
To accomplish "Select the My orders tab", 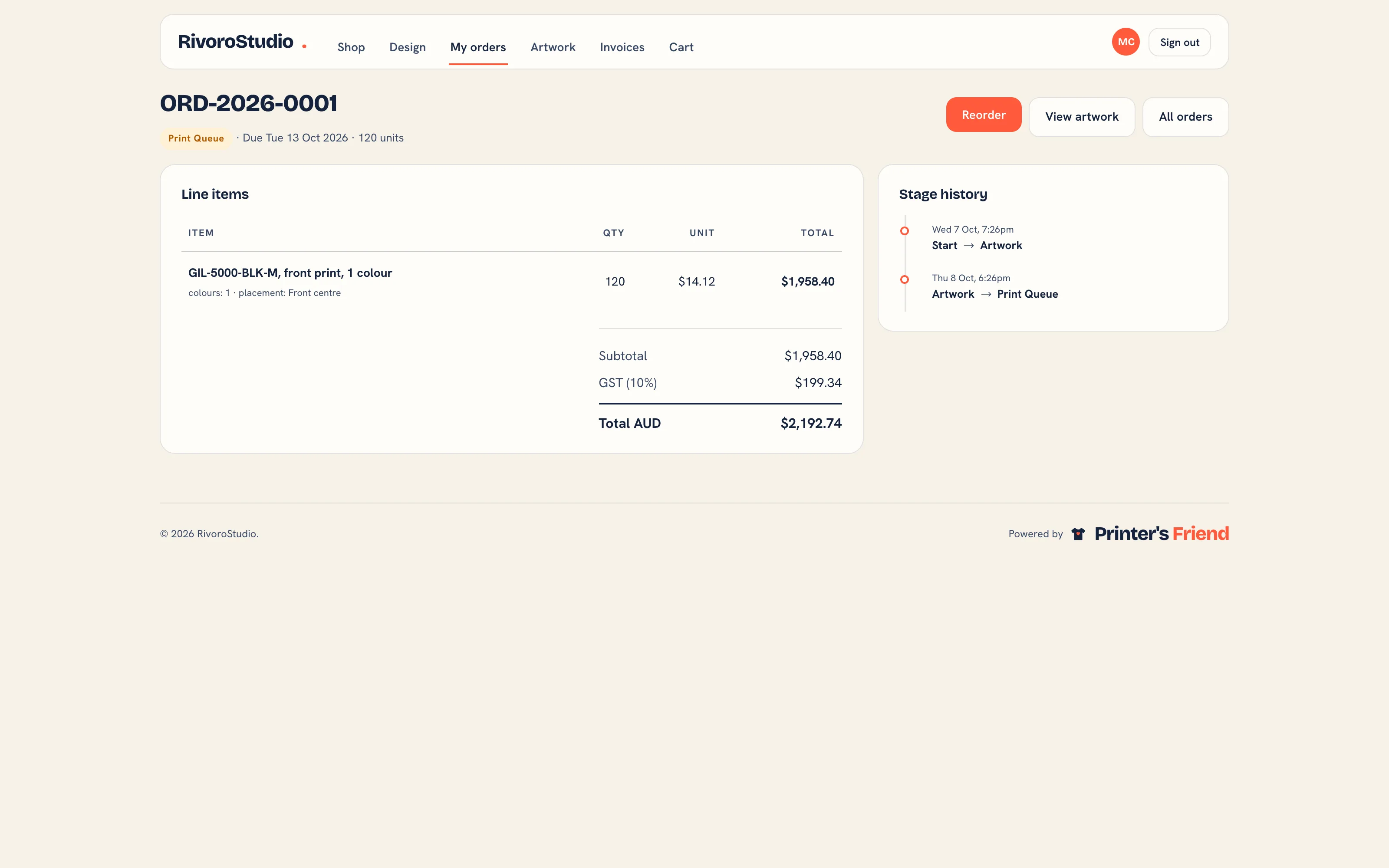I will pyautogui.click(x=478, y=47).
